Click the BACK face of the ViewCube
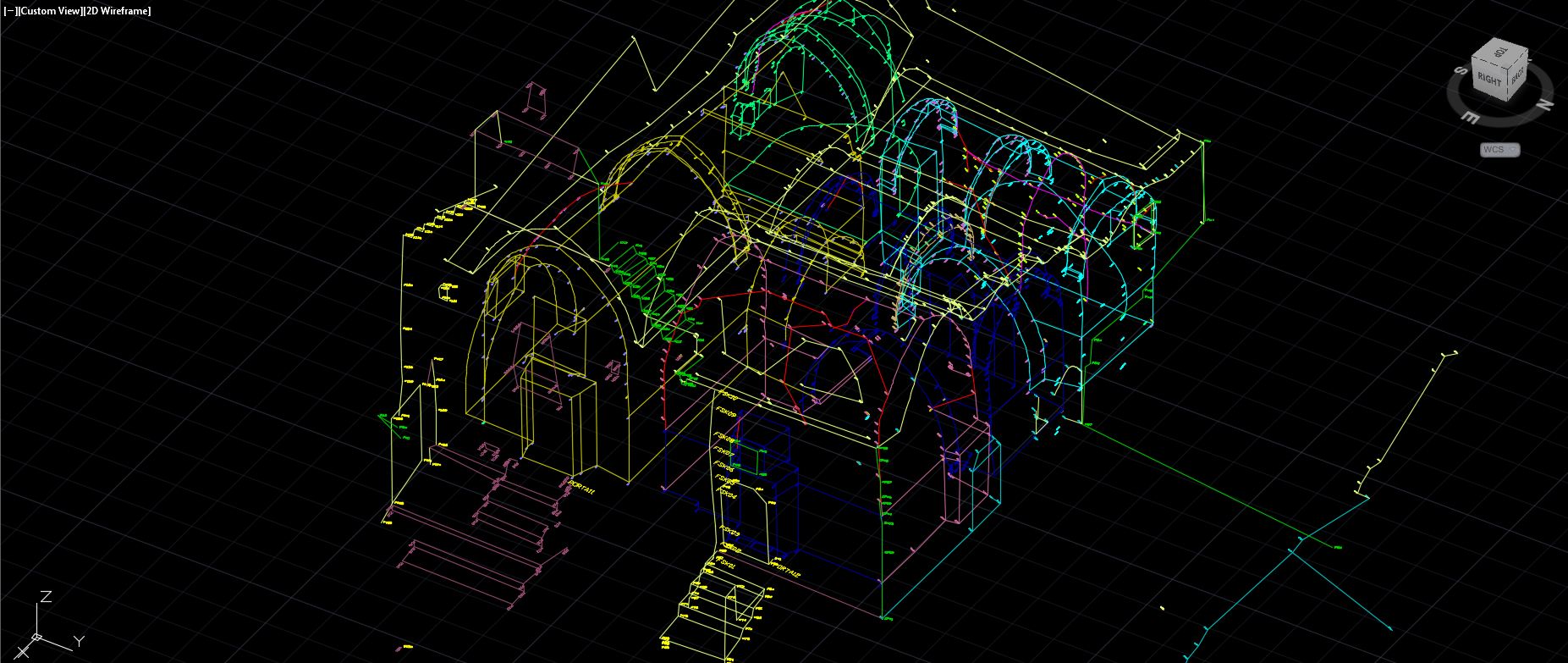 pos(1517,77)
